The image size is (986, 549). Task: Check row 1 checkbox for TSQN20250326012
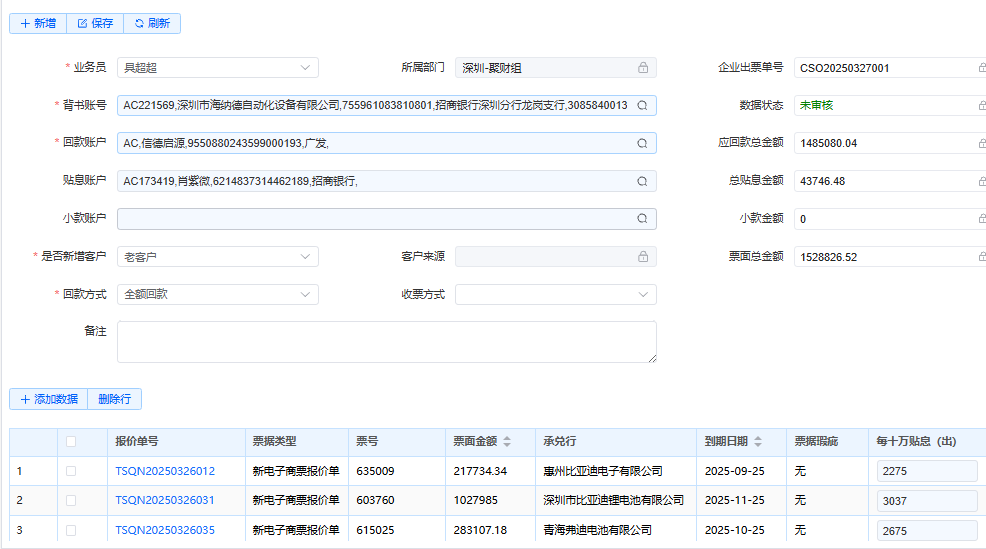71,471
